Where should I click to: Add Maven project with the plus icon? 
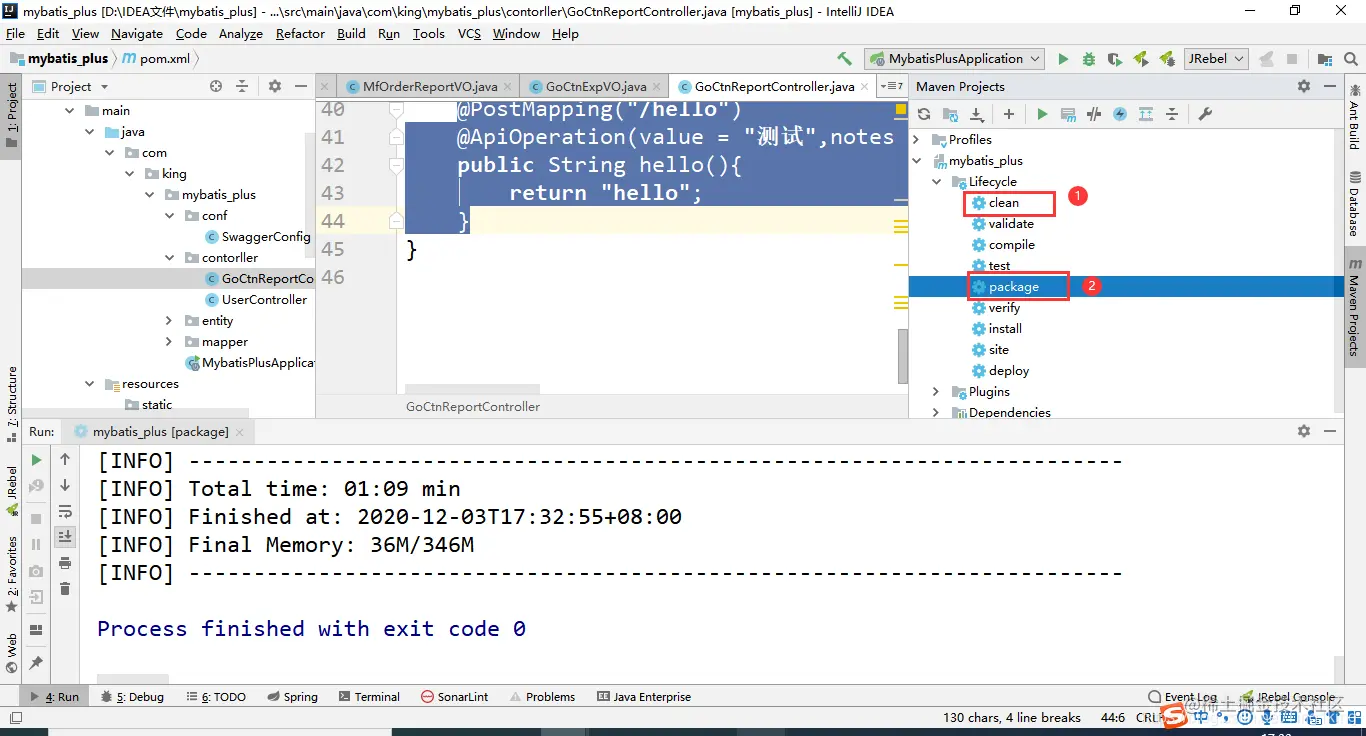1009,114
